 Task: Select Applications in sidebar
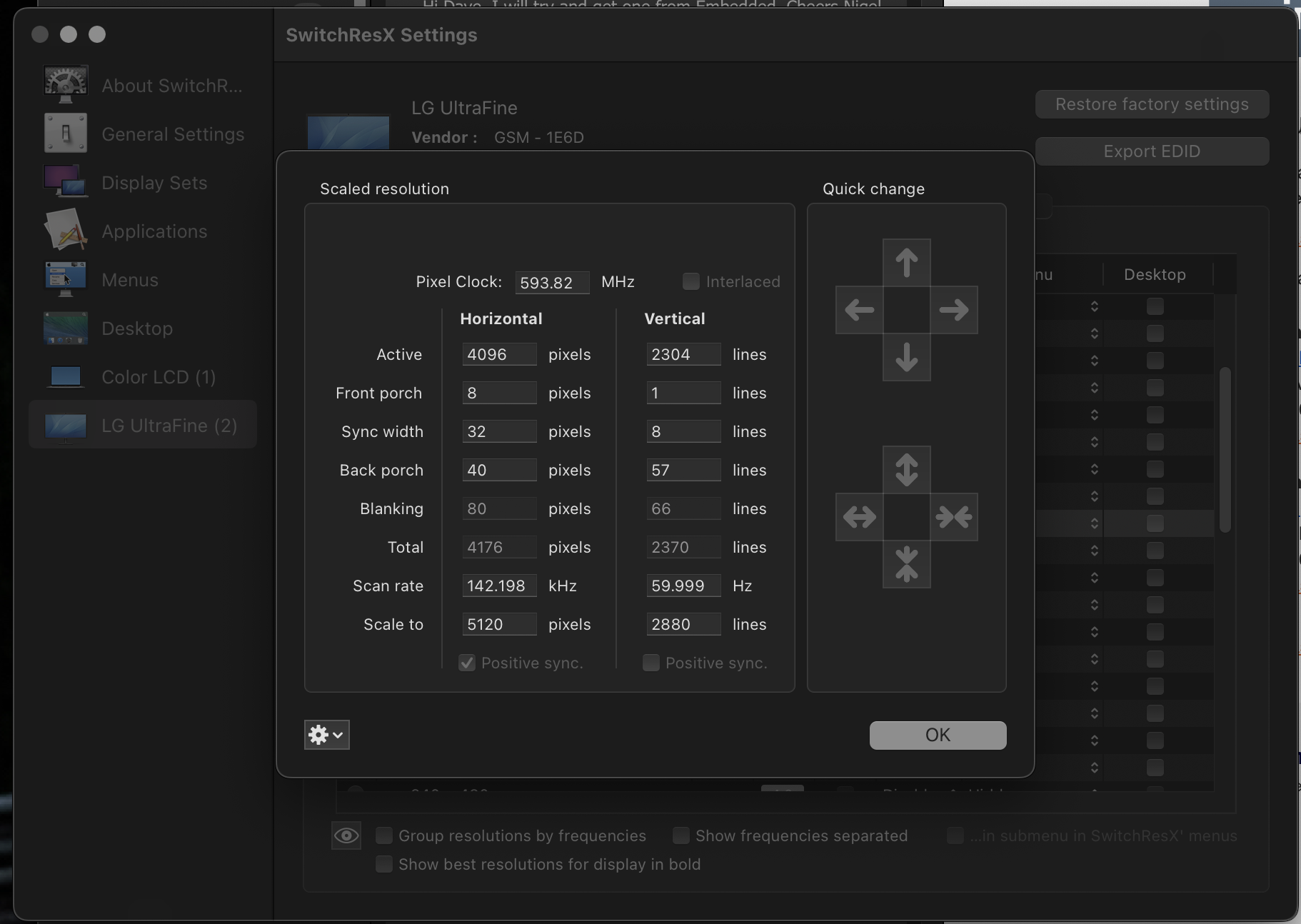click(143, 231)
